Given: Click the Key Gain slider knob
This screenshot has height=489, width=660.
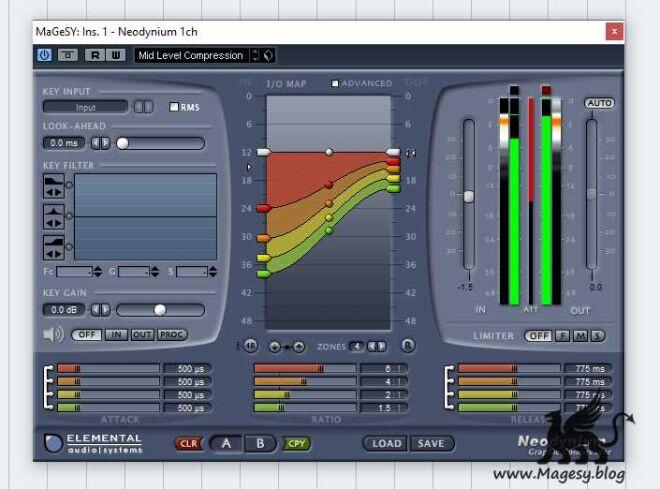Looking at the screenshot, I should tap(160, 310).
